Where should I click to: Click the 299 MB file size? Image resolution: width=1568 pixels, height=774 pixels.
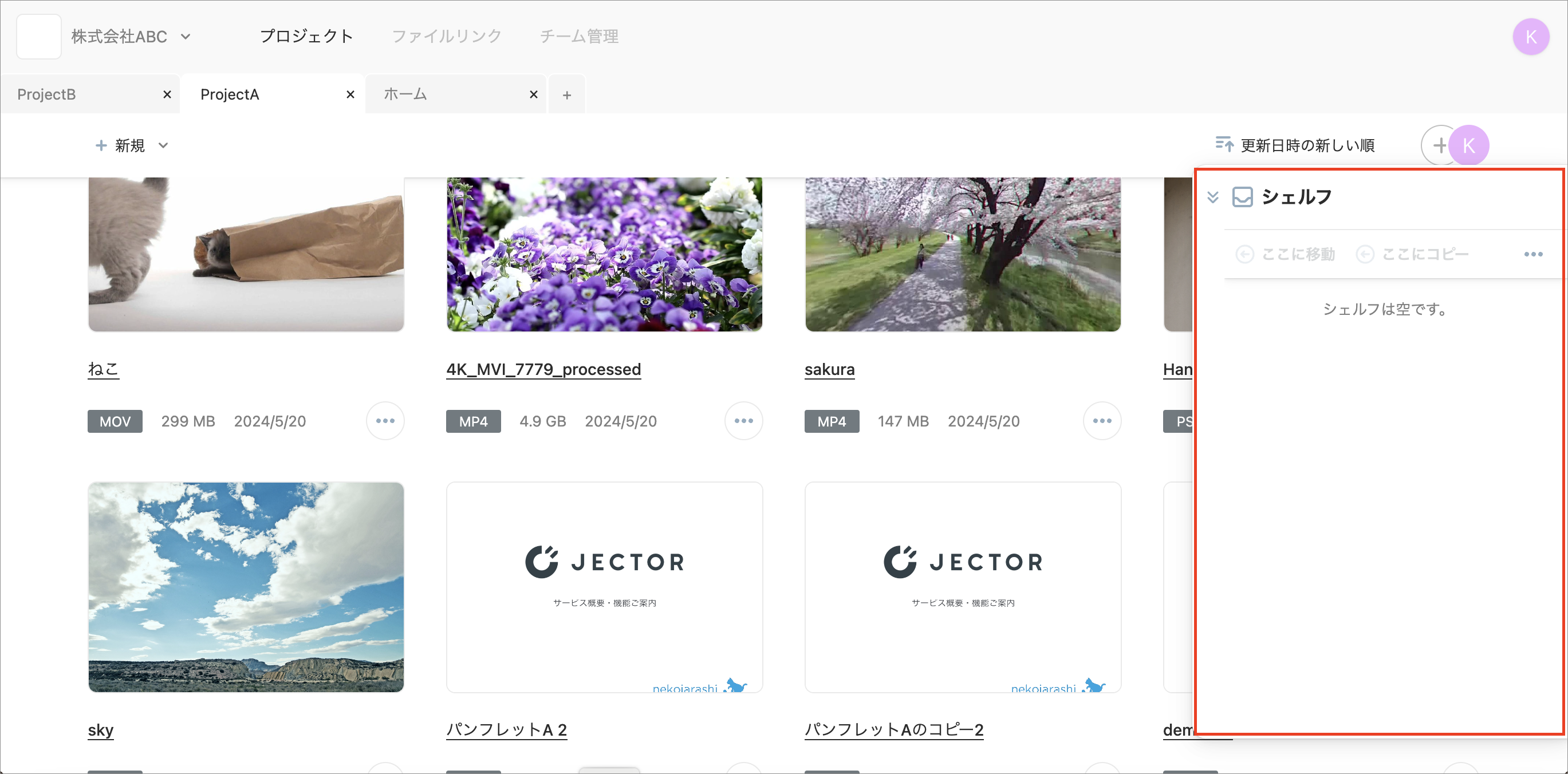click(x=188, y=421)
